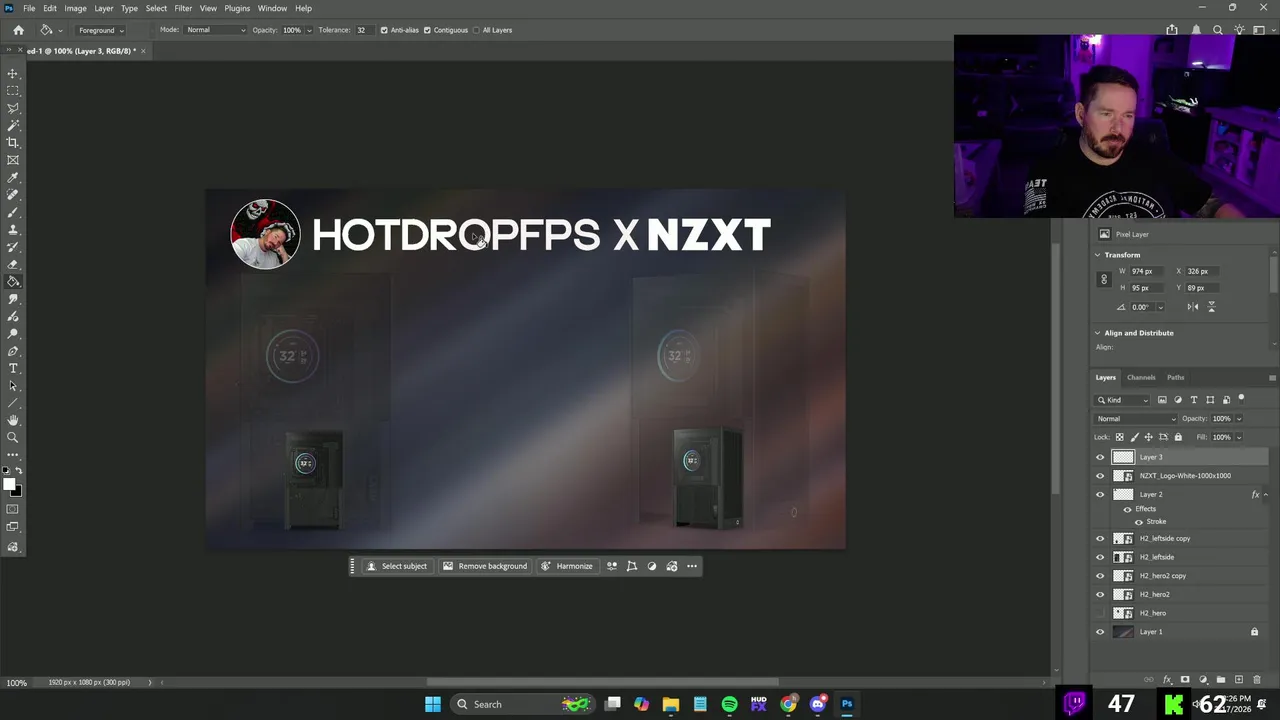Open the layer Opacity 100% dropdown arrow
1280x720 pixels.
[x=1238, y=419]
